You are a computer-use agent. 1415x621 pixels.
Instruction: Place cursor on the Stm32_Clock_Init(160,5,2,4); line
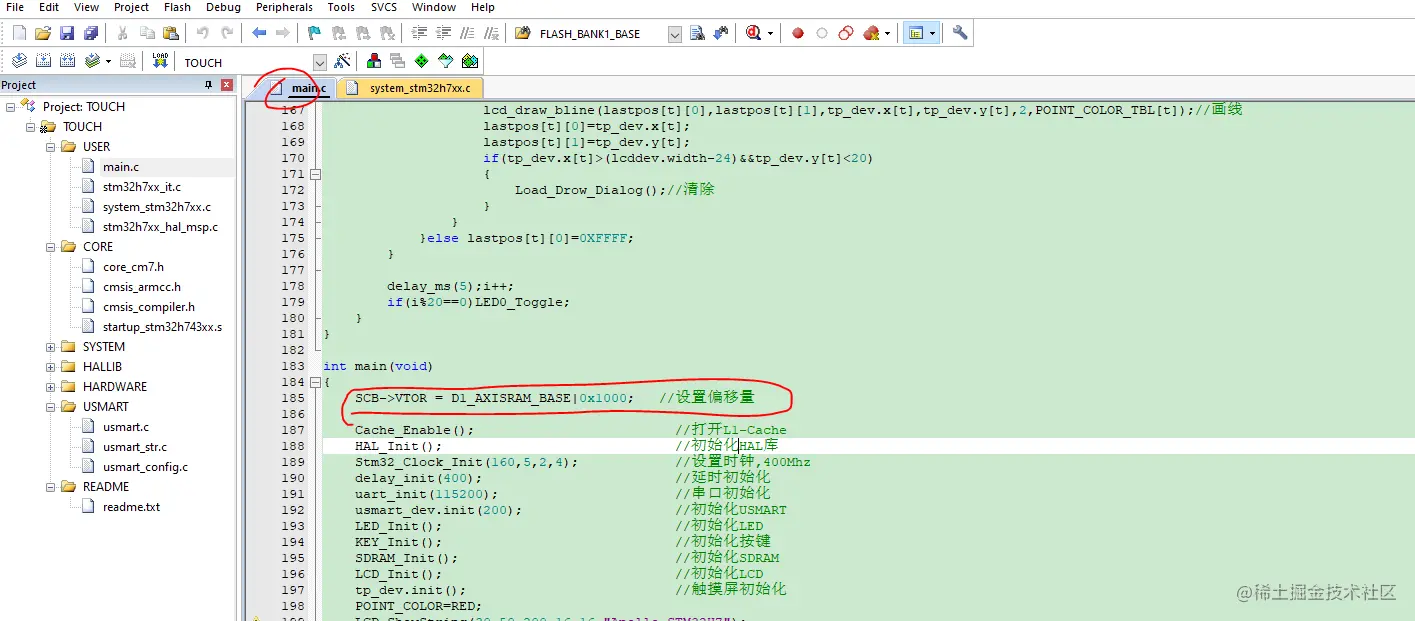(466, 462)
